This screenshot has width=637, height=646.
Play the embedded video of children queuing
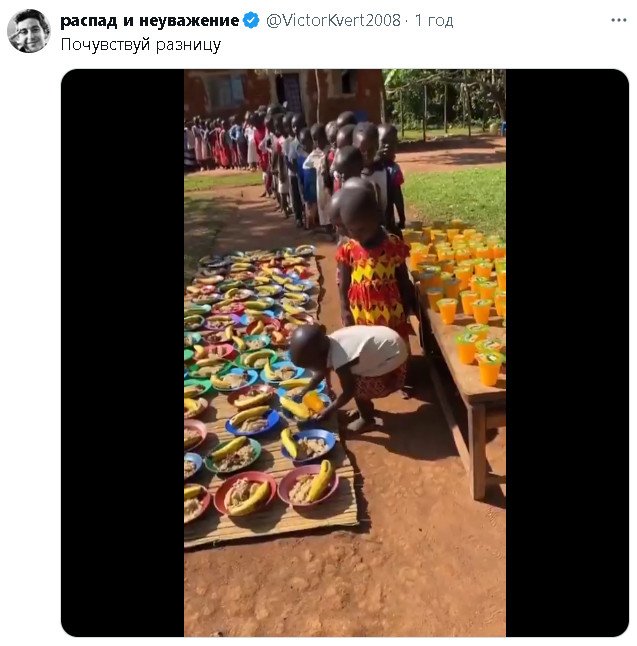click(x=344, y=352)
